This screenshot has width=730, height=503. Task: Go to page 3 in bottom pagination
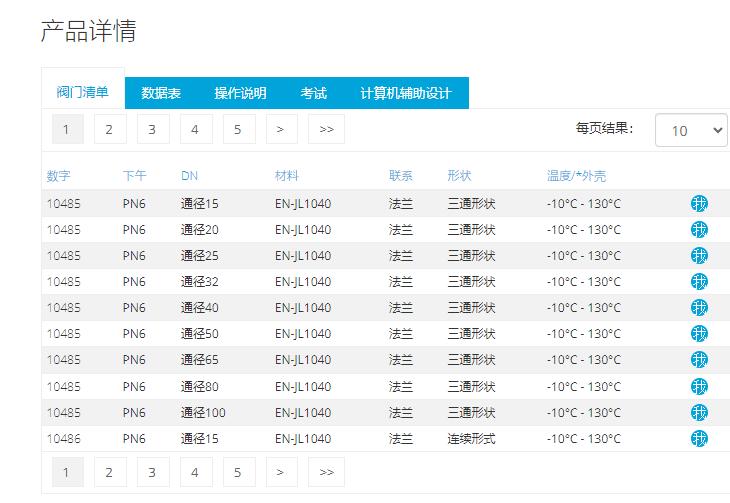152,472
